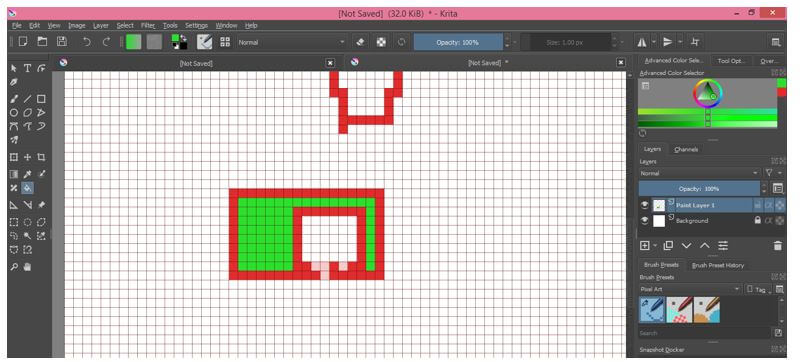Expand vertical mirror options arrow
Image resolution: width=803 pixels, height=362 pixels.
pos(680,42)
